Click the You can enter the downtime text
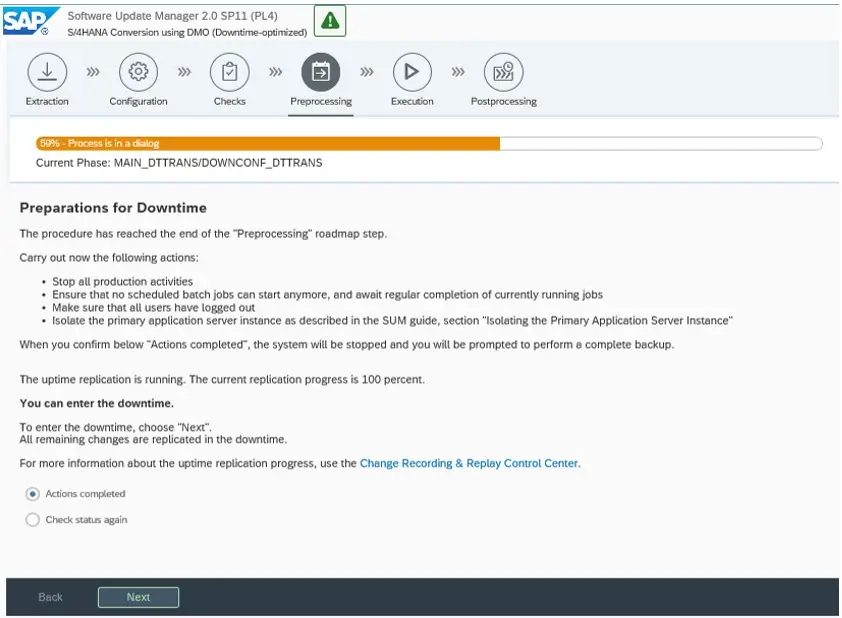This screenshot has height=618, width=842. (97, 403)
